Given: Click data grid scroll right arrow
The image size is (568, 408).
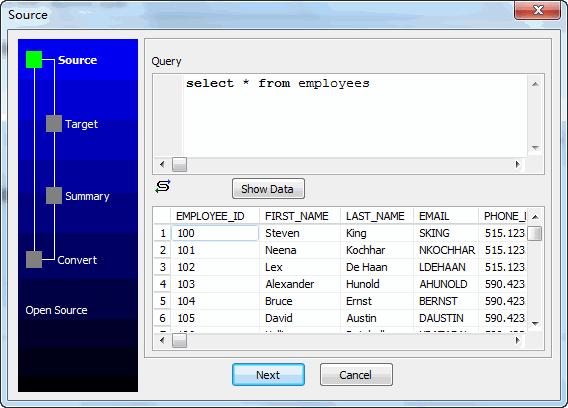Looking at the screenshot, I should point(518,340).
